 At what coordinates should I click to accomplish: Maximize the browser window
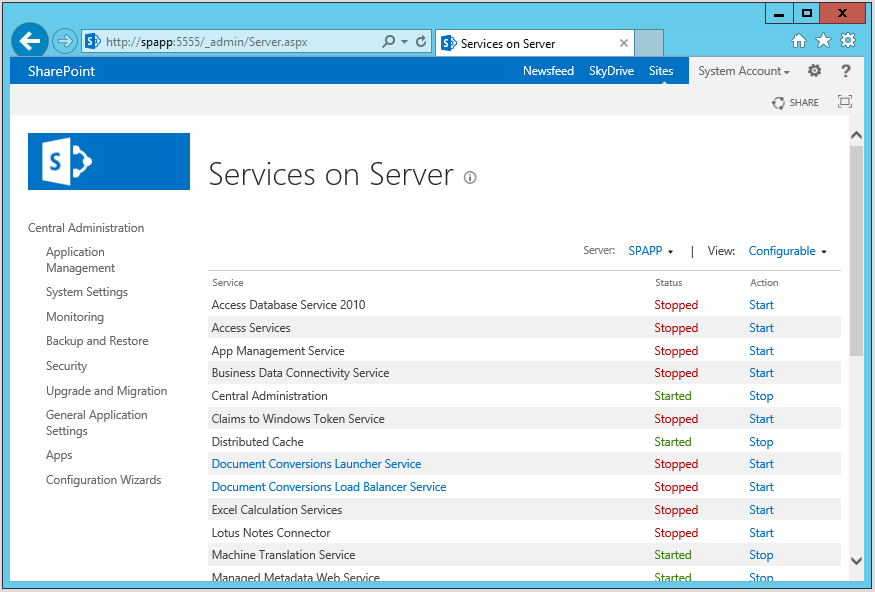pos(806,13)
